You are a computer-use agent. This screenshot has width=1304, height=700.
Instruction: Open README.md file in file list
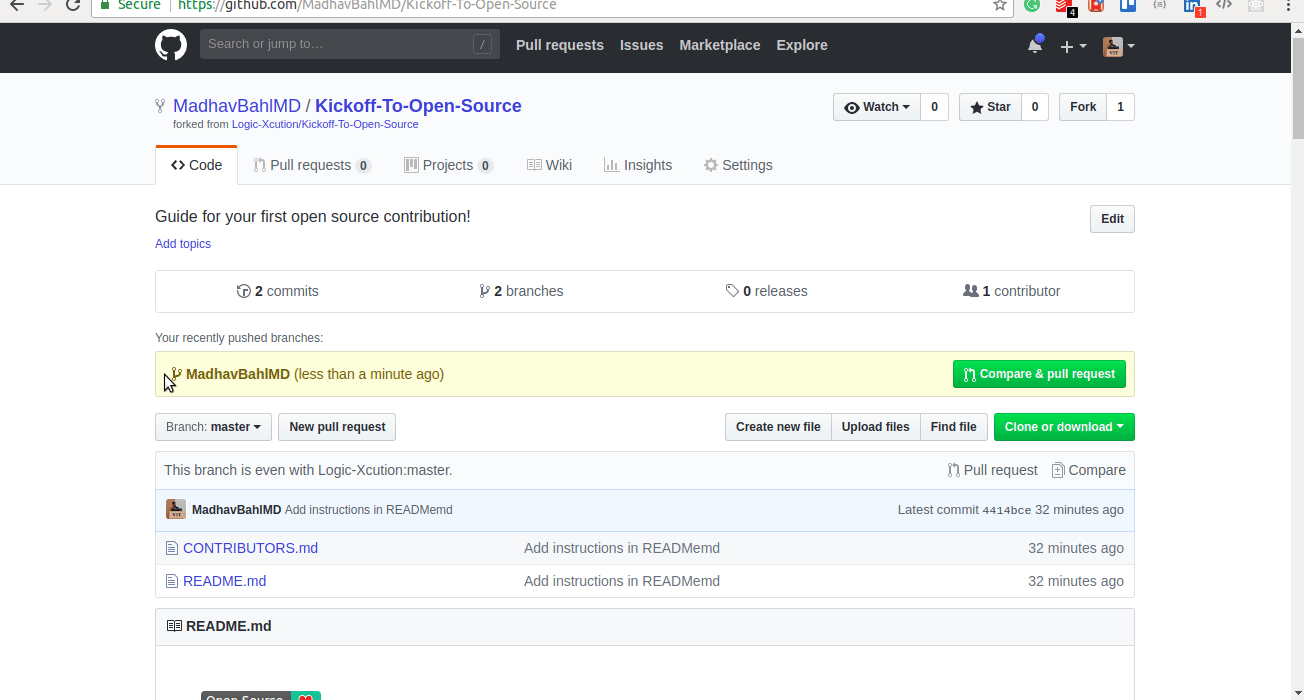tap(224, 581)
